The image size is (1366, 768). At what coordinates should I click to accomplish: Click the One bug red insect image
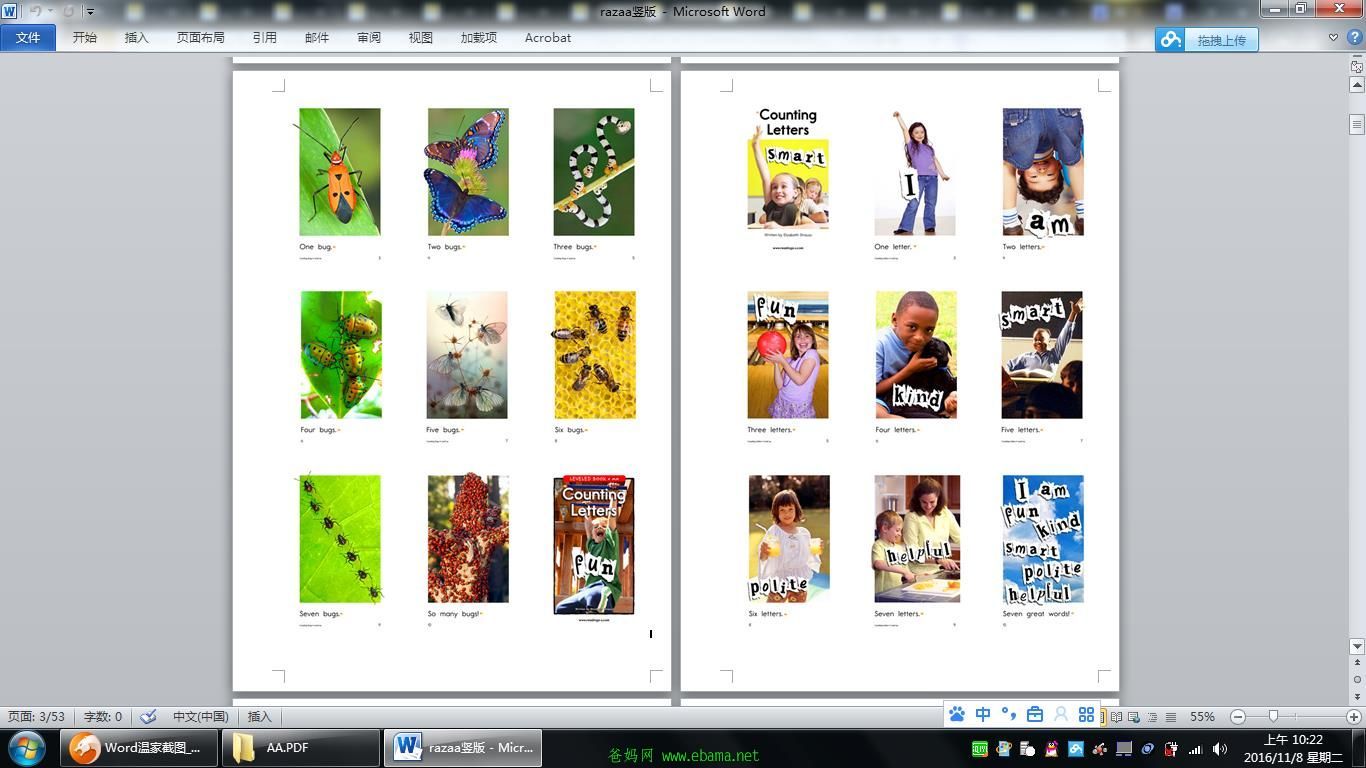point(340,172)
